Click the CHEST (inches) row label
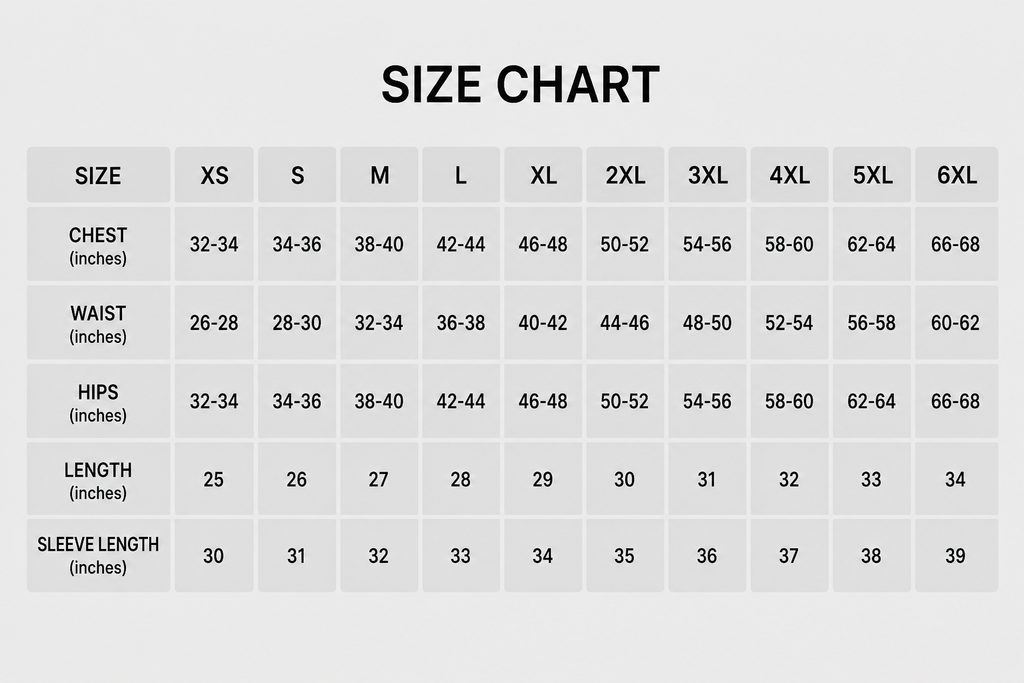1024x683 pixels. (99, 244)
